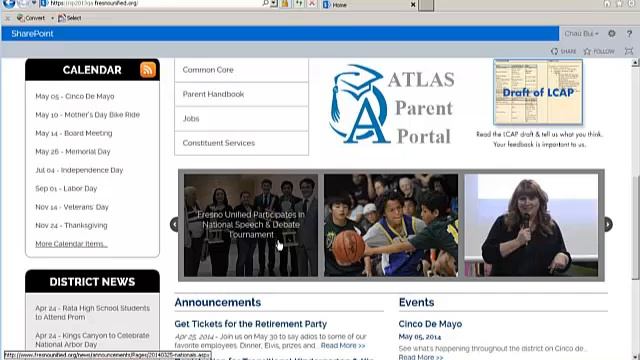
Task: Close the Home browser tab
Action: click(413, 5)
